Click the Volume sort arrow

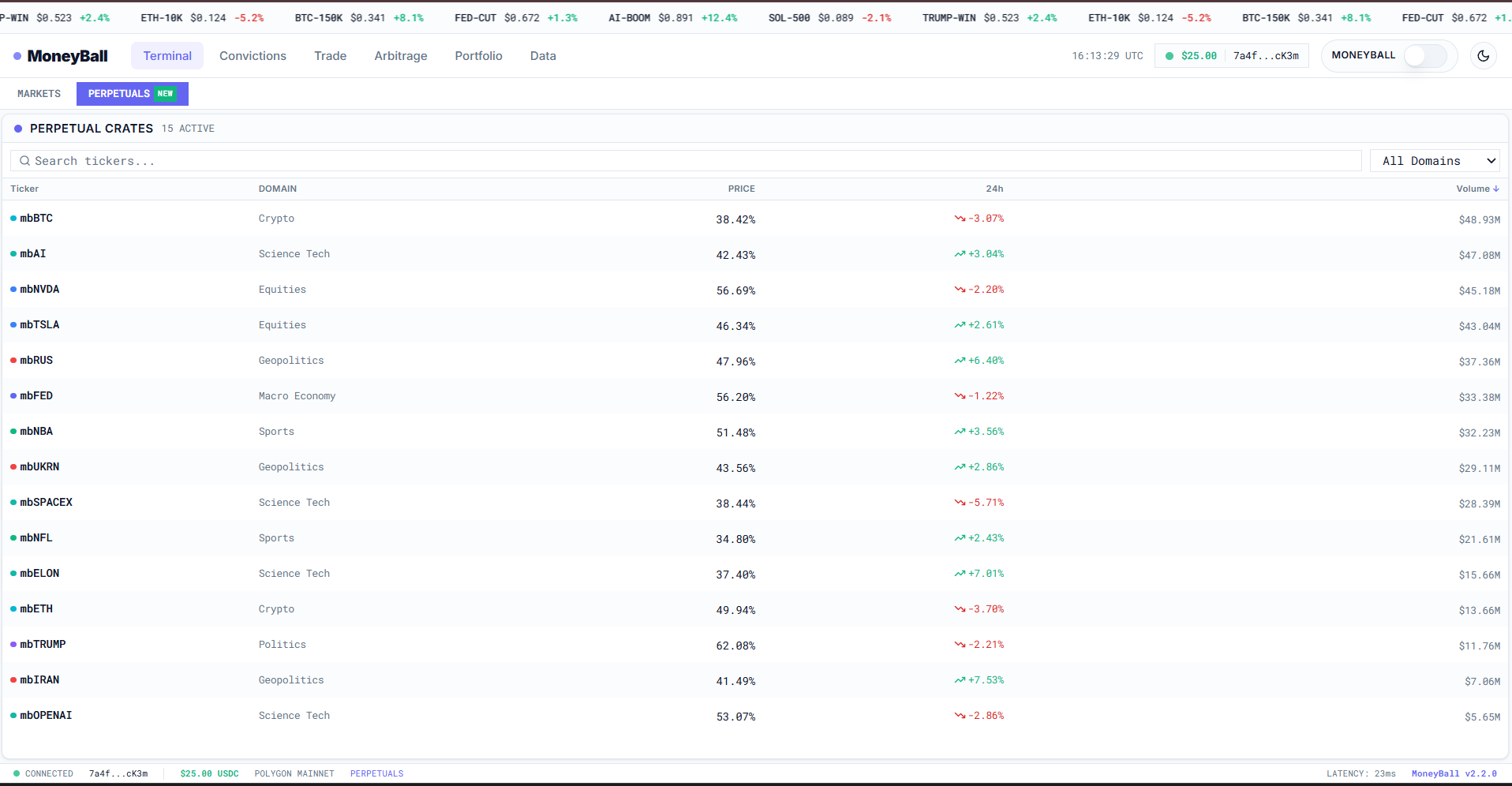point(1496,189)
